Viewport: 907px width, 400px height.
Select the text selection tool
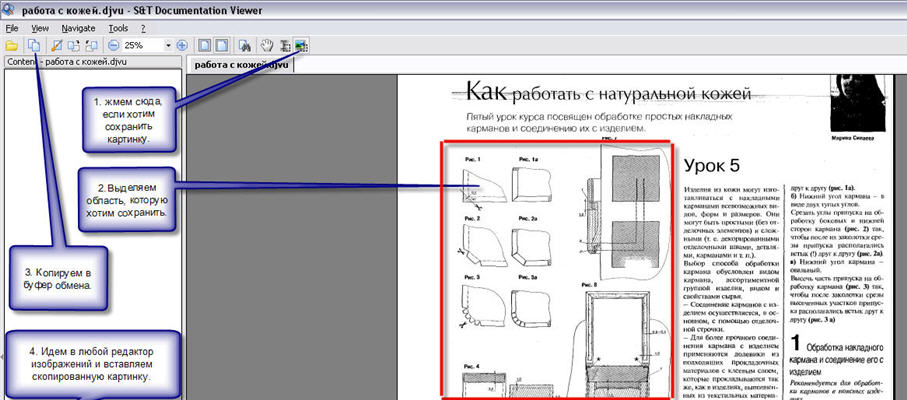pos(284,45)
